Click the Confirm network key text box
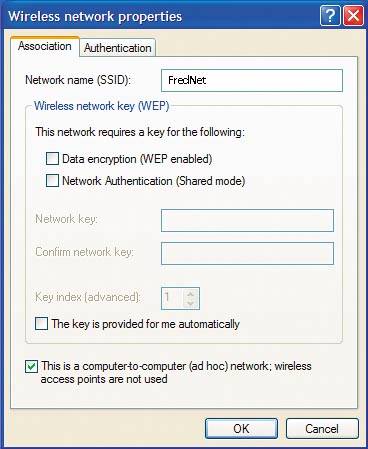This screenshot has height=449, width=368. (x=247, y=253)
